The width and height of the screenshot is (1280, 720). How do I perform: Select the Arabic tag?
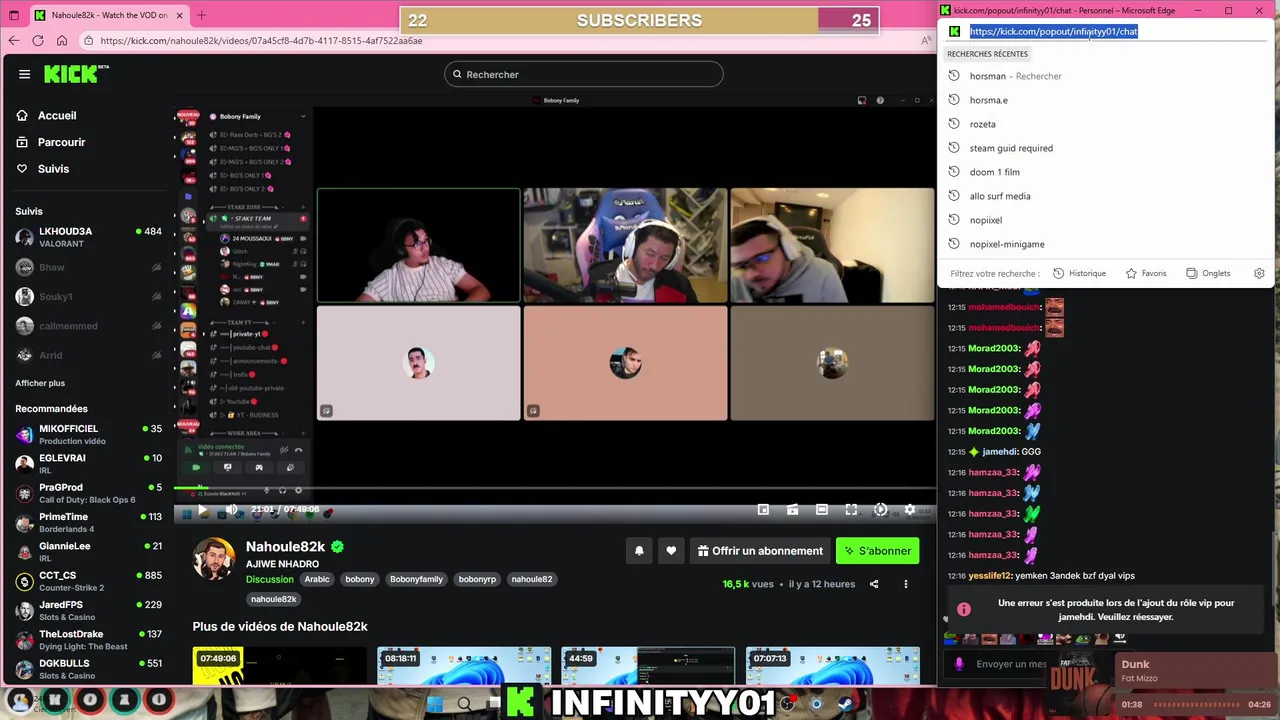click(317, 579)
